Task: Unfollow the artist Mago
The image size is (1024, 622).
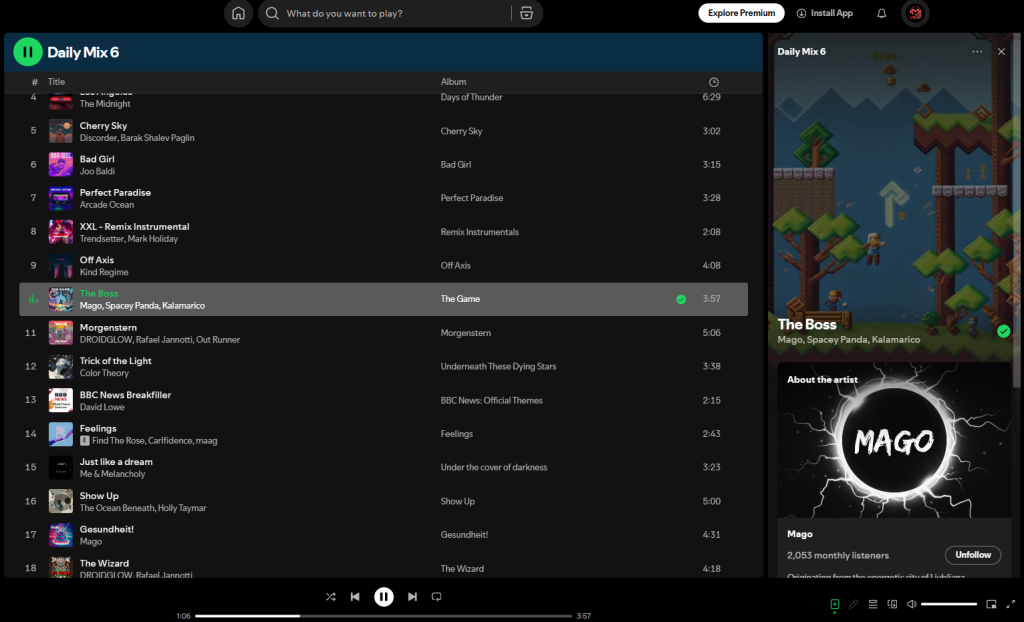Action: click(973, 555)
